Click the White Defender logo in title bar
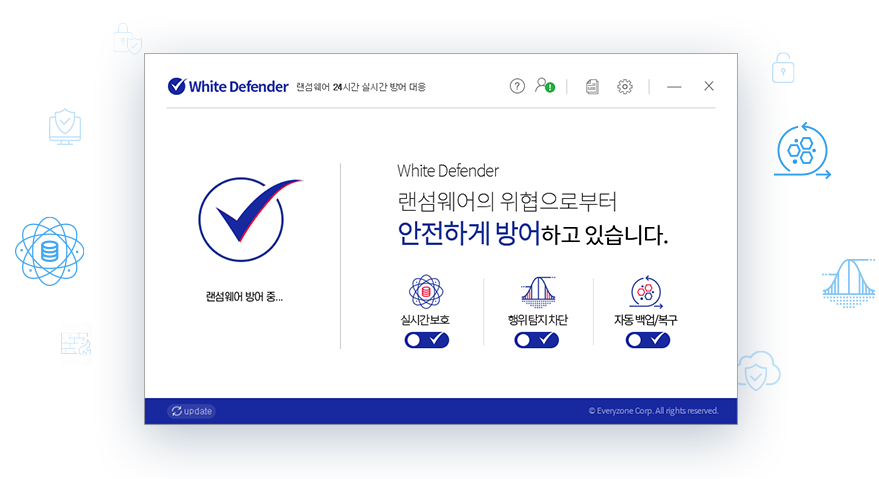The image size is (879, 479). pos(228,86)
